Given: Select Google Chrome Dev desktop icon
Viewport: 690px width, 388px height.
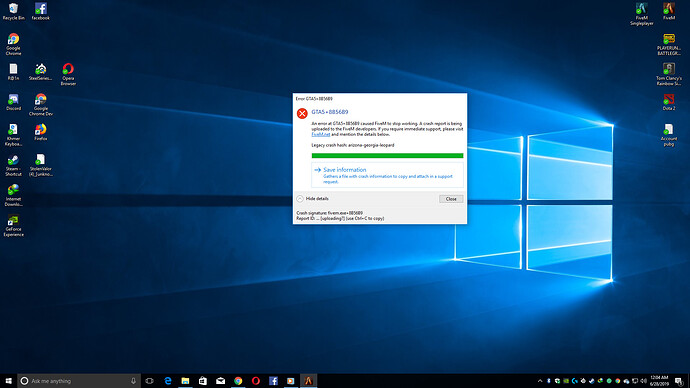Looking at the screenshot, I should click(x=40, y=105).
